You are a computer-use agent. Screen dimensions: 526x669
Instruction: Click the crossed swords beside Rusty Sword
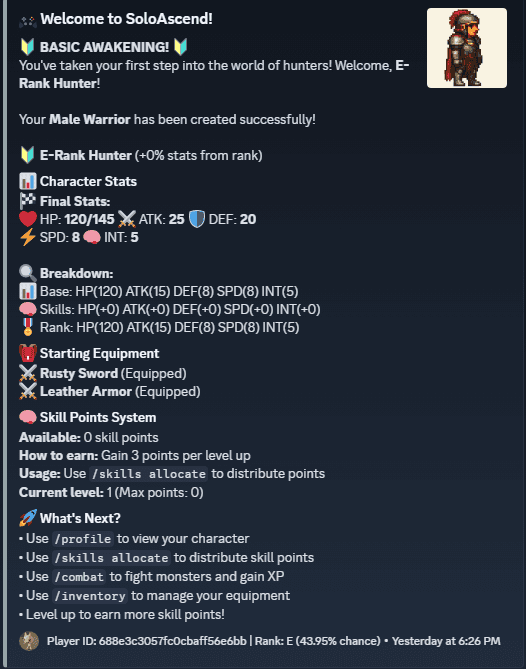pyautogui.click(x=28, y=373)
